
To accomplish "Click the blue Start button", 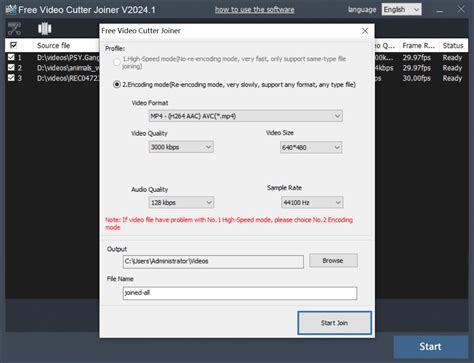I will click(x=430, y=347).
